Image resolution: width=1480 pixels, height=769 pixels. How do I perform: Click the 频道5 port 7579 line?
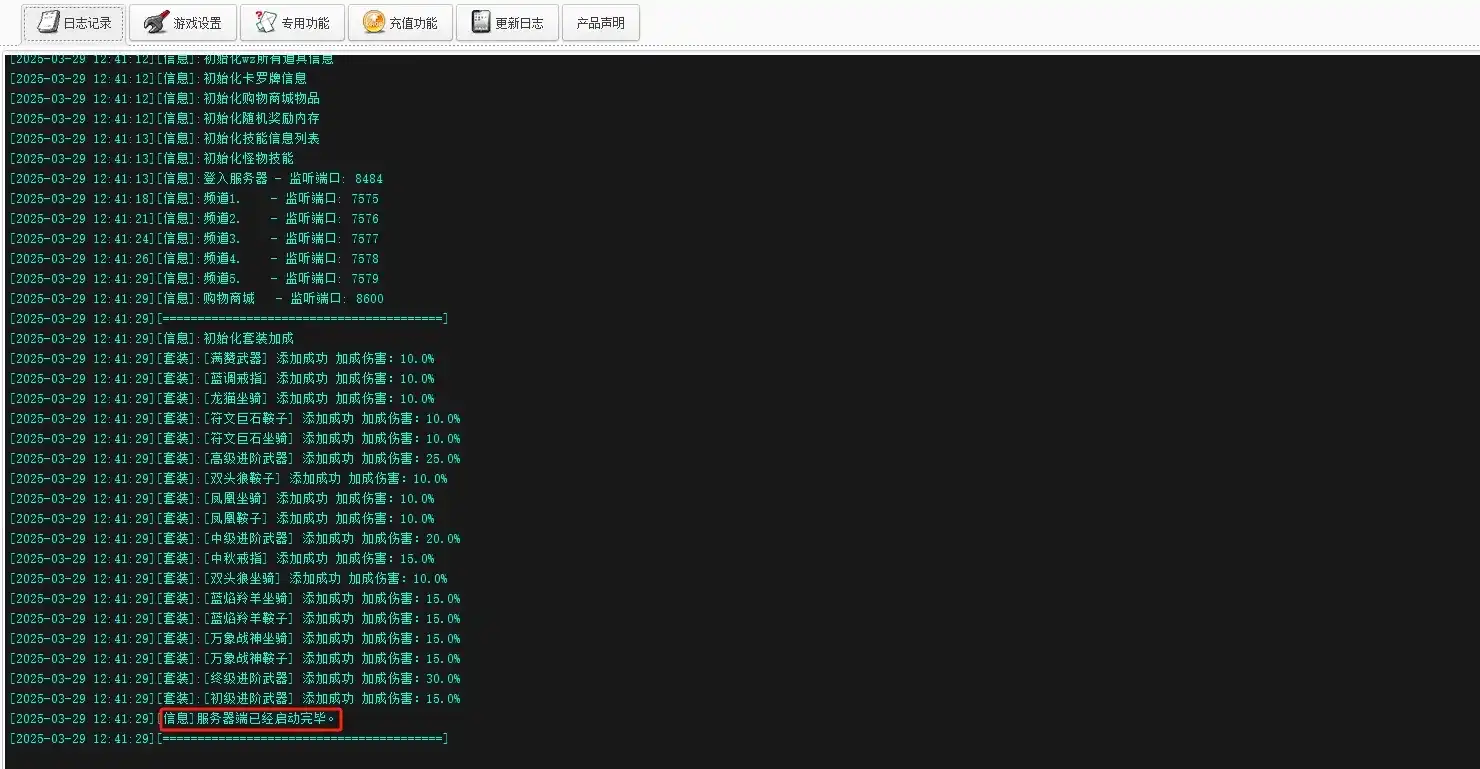click(194, 278)
